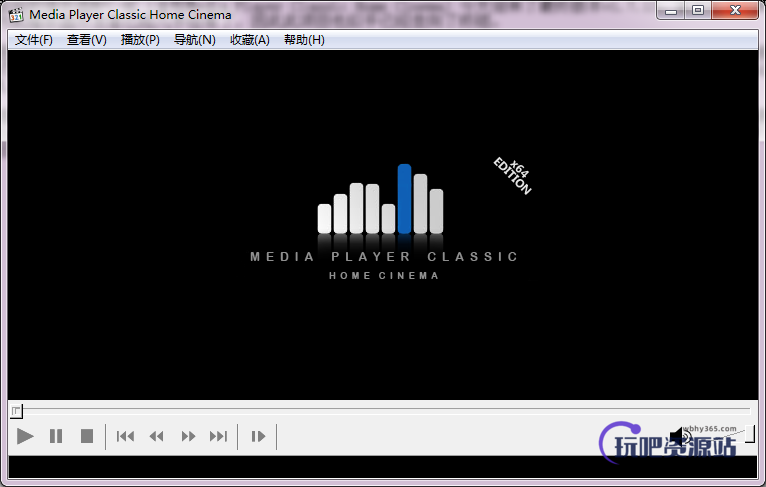The image size is (766, 487).
Task: Open the 导航(N) menu
Action: (x=194, y=40)
